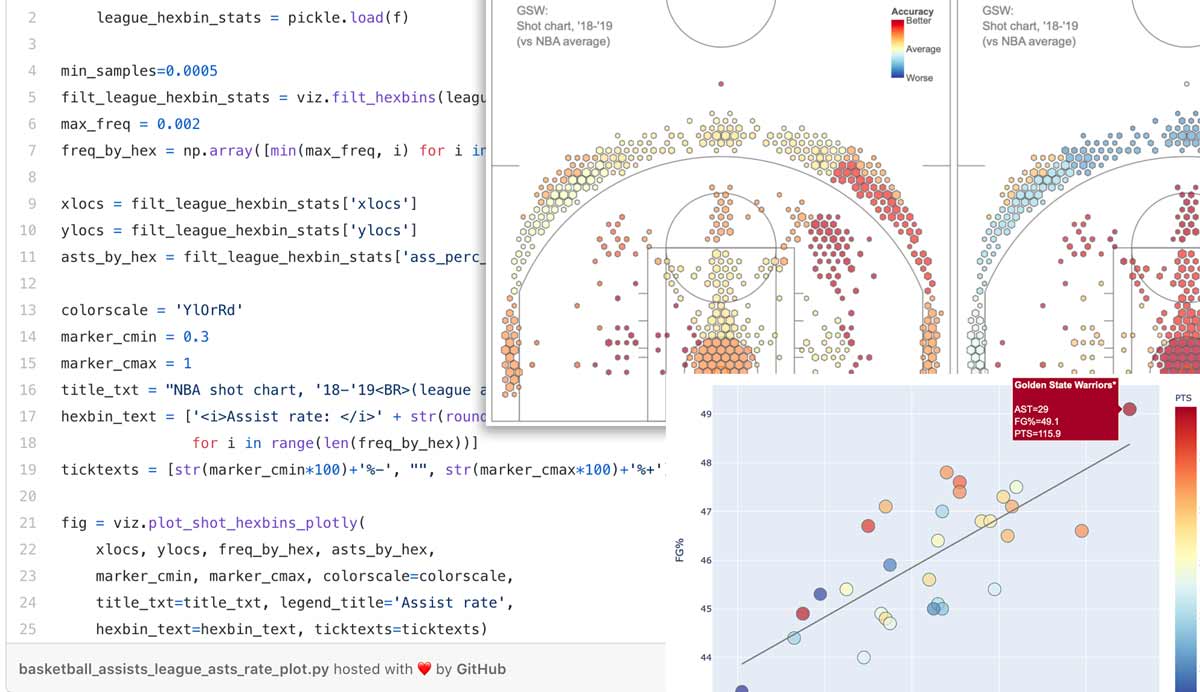Click the y-axis tick label 49
The image size is (1200, 692).
(705, 414)
